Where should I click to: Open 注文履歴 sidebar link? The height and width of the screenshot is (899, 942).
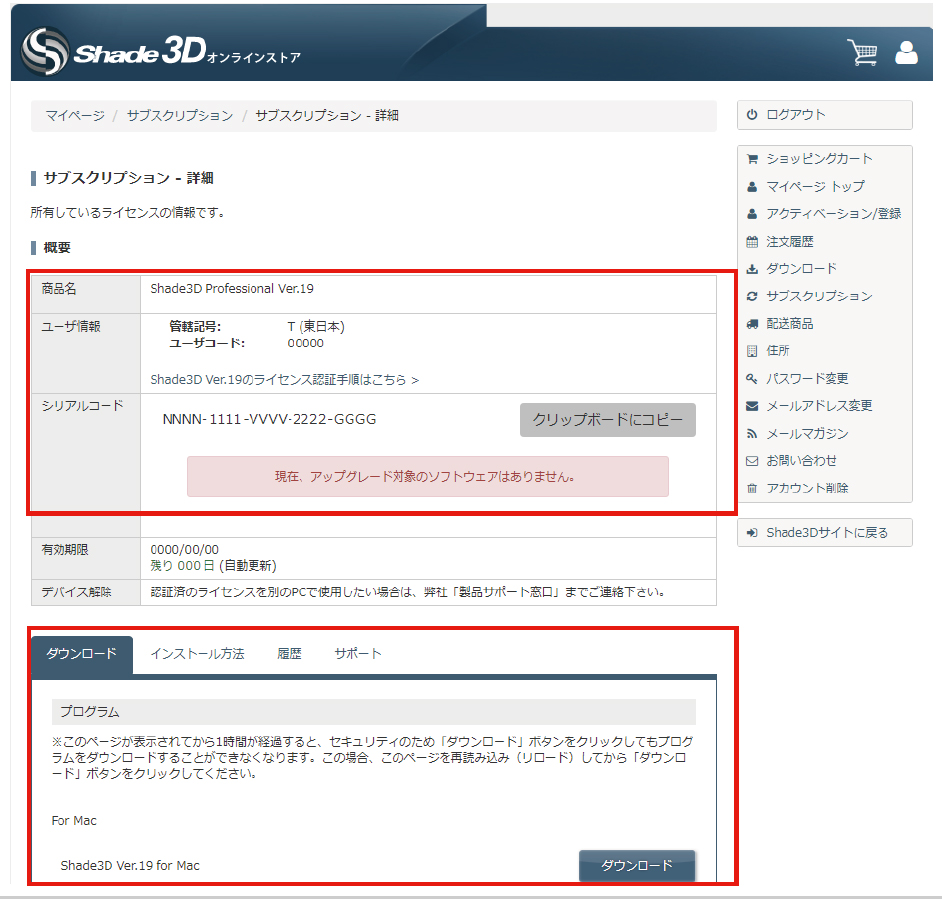point(790,242)
